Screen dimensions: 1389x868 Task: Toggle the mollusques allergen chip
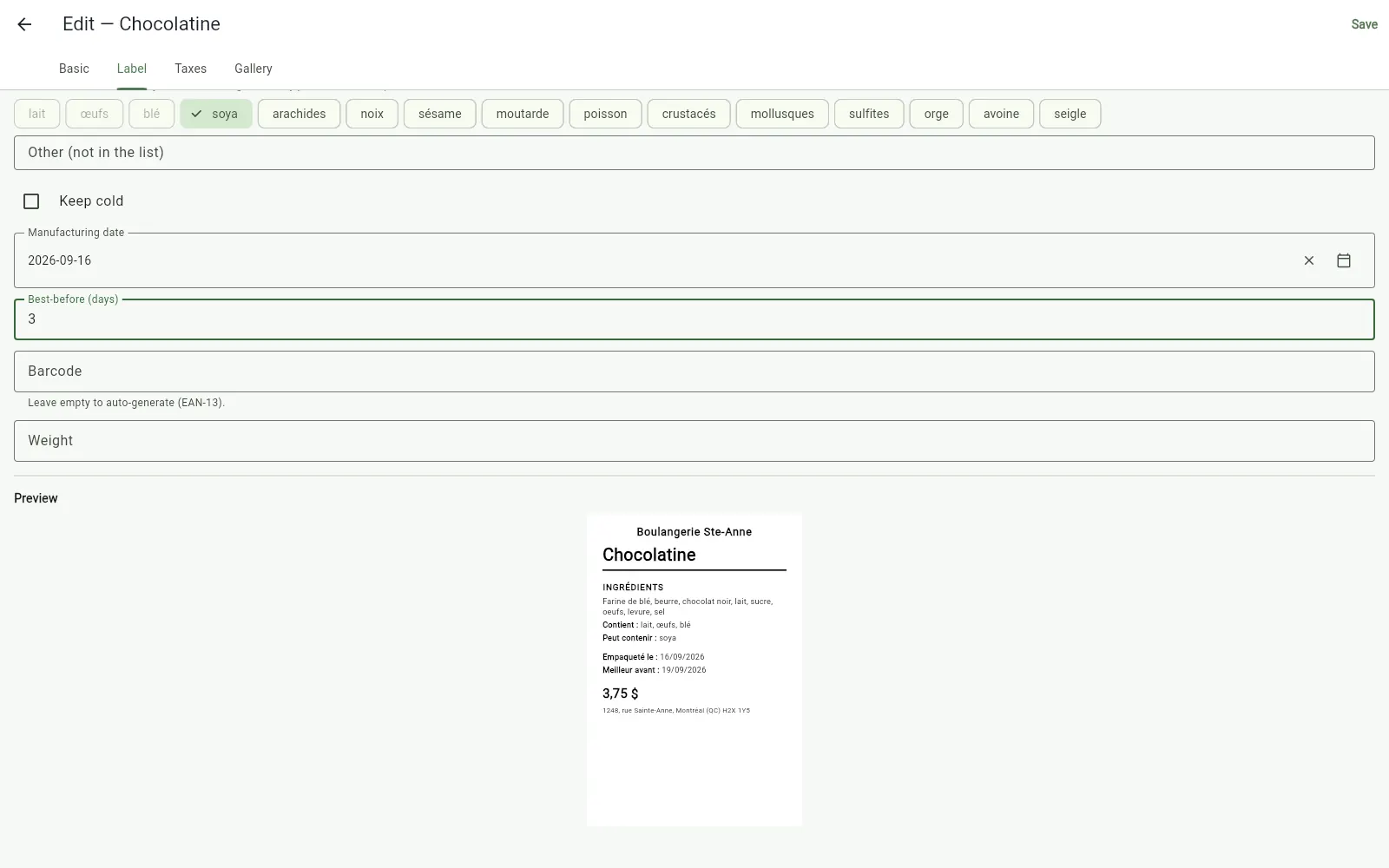[x=782, y=114]
